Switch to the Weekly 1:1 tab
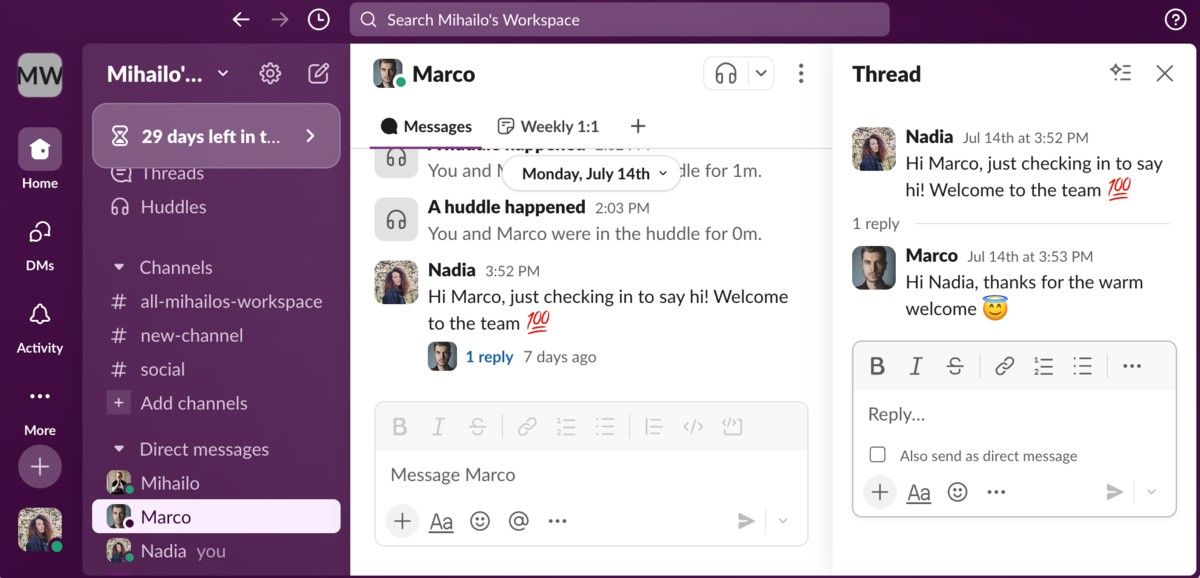The height and width of the screenshot is (578, 1200). (x=548, y=126)
